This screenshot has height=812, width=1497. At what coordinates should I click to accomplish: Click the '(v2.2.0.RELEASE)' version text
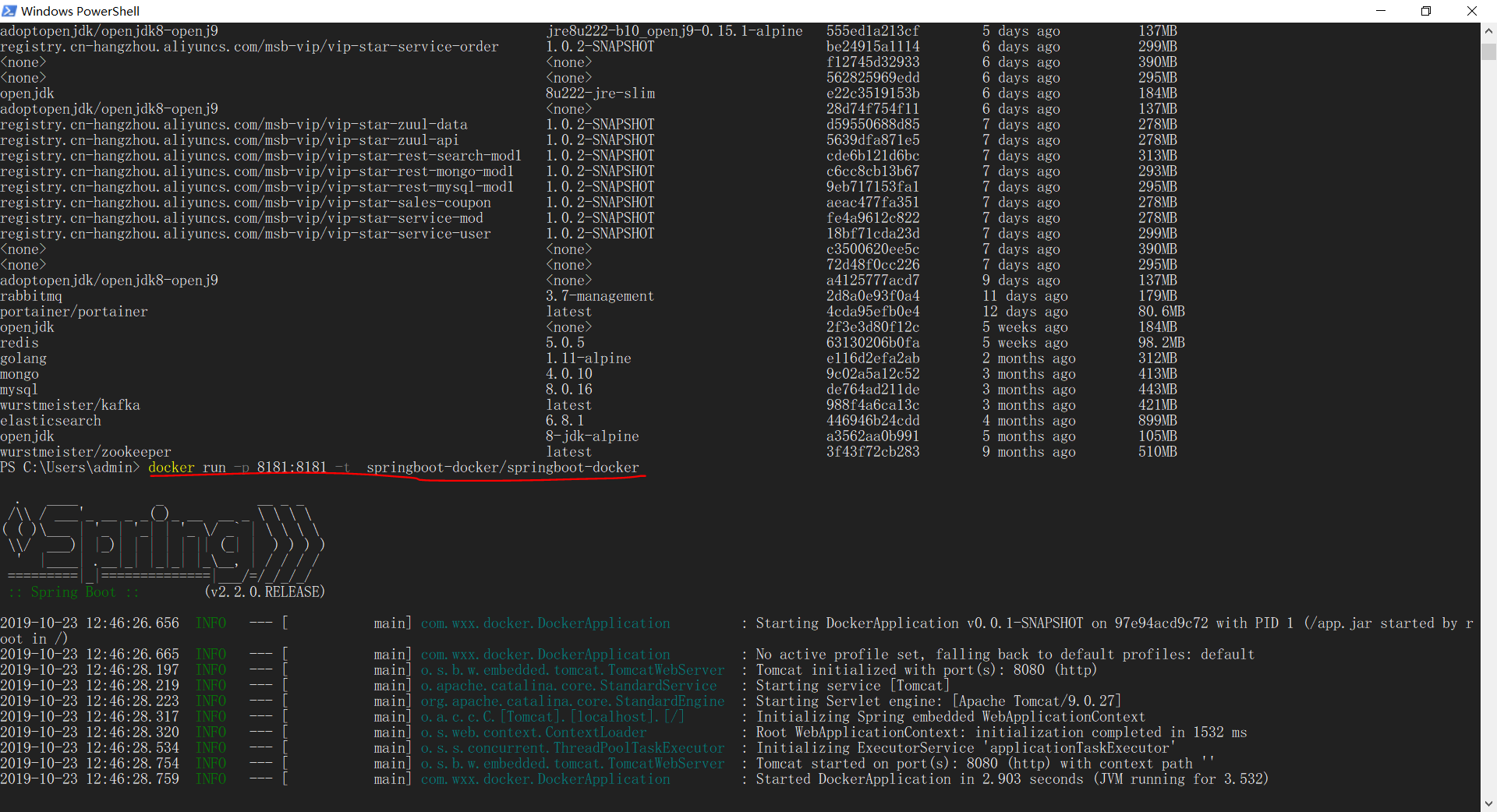[265, 592]
